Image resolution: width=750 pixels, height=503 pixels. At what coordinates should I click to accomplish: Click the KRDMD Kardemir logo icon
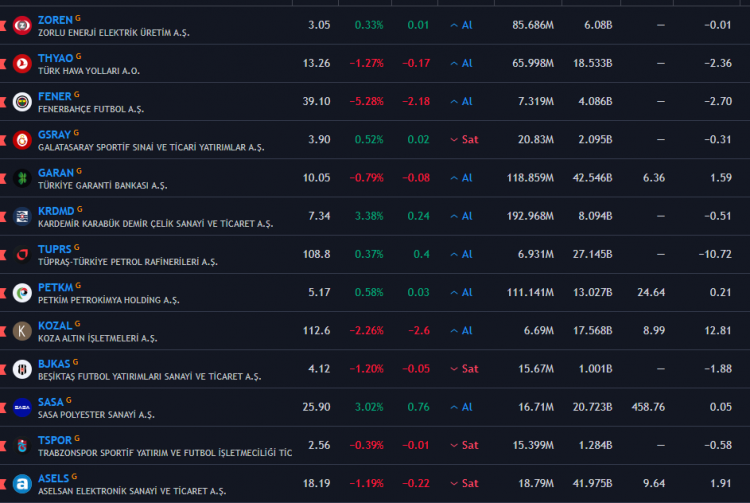pos(22,217)
